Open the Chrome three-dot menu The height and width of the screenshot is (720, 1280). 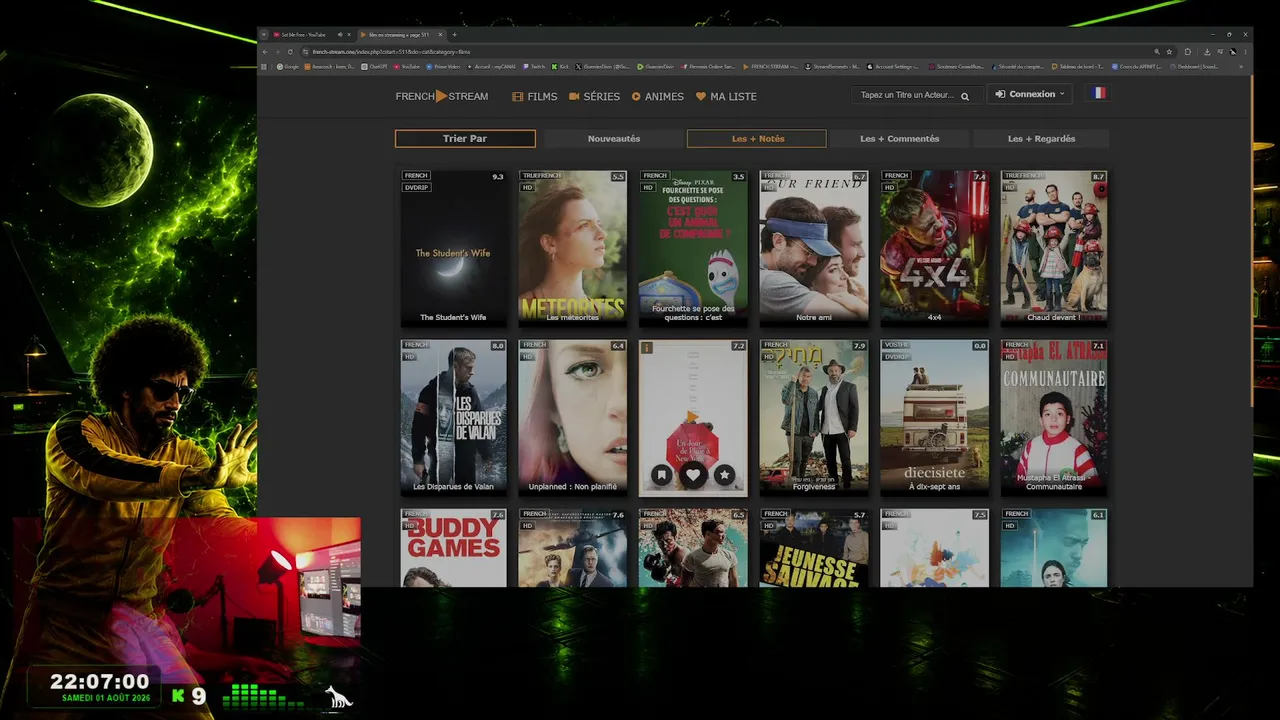1245,51
